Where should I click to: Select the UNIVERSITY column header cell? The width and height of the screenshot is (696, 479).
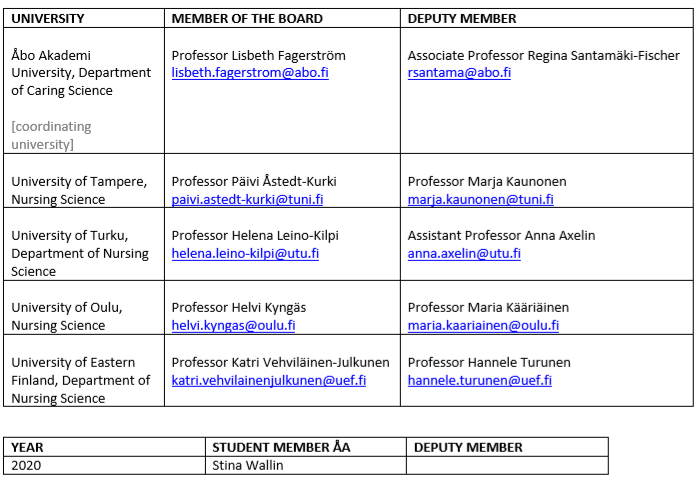pos(84,18)
